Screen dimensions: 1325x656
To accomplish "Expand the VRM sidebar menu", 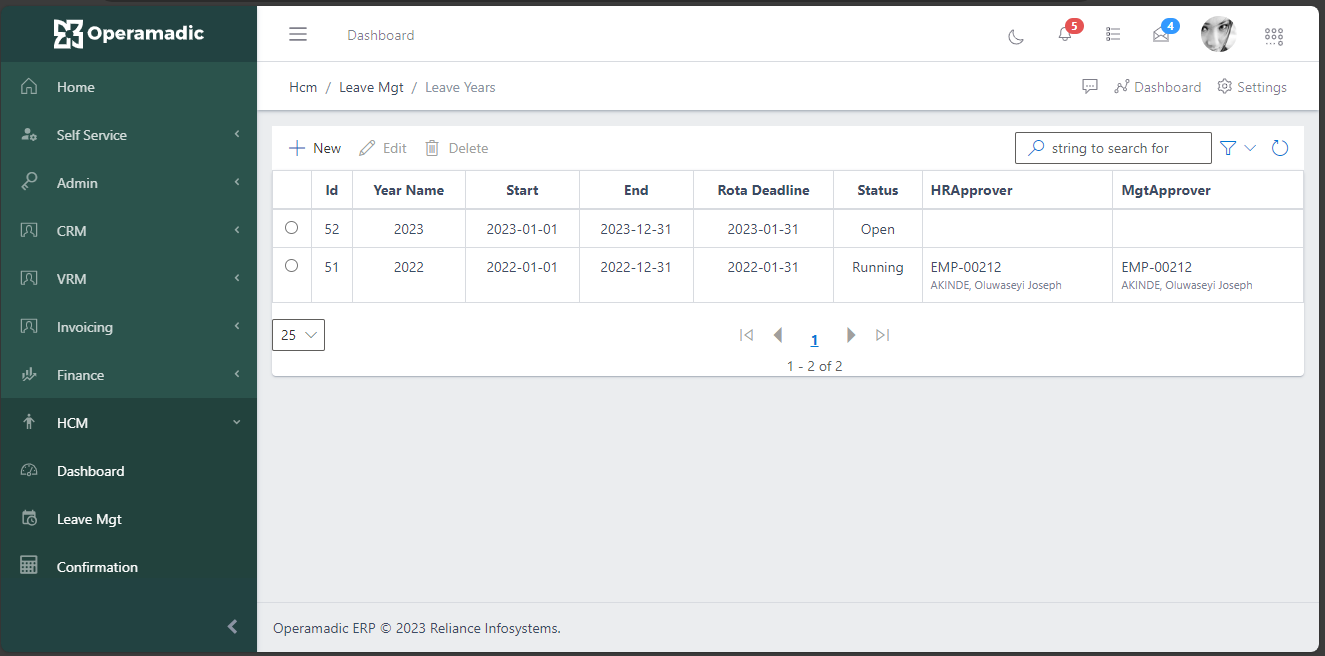I will click(128, 278).
